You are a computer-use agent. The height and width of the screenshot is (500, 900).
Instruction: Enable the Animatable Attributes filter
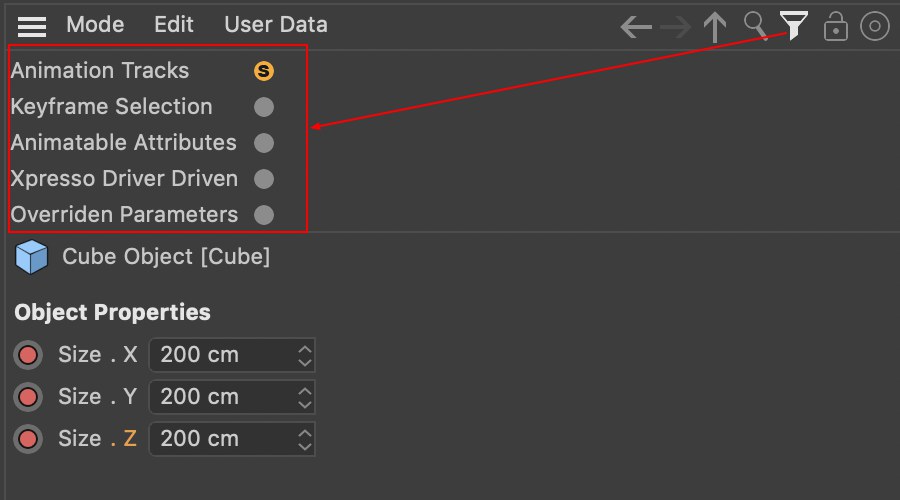(x=263, y=143)
